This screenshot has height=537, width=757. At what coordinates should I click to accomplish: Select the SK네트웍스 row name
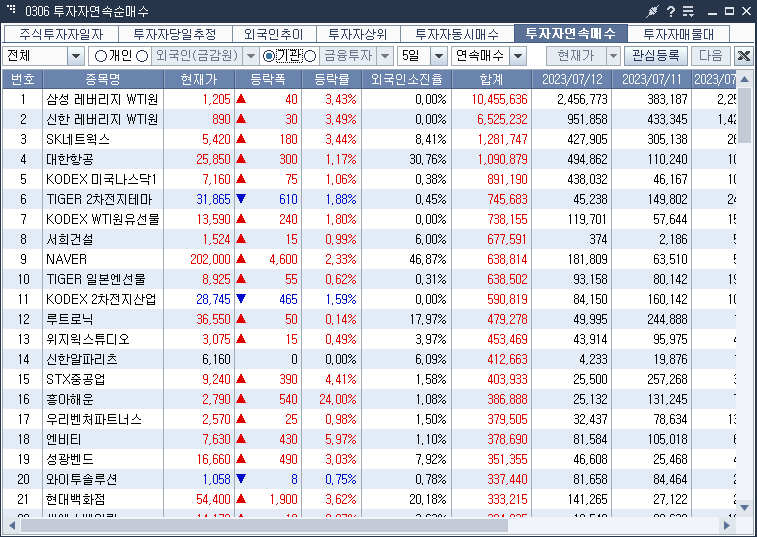78,139
